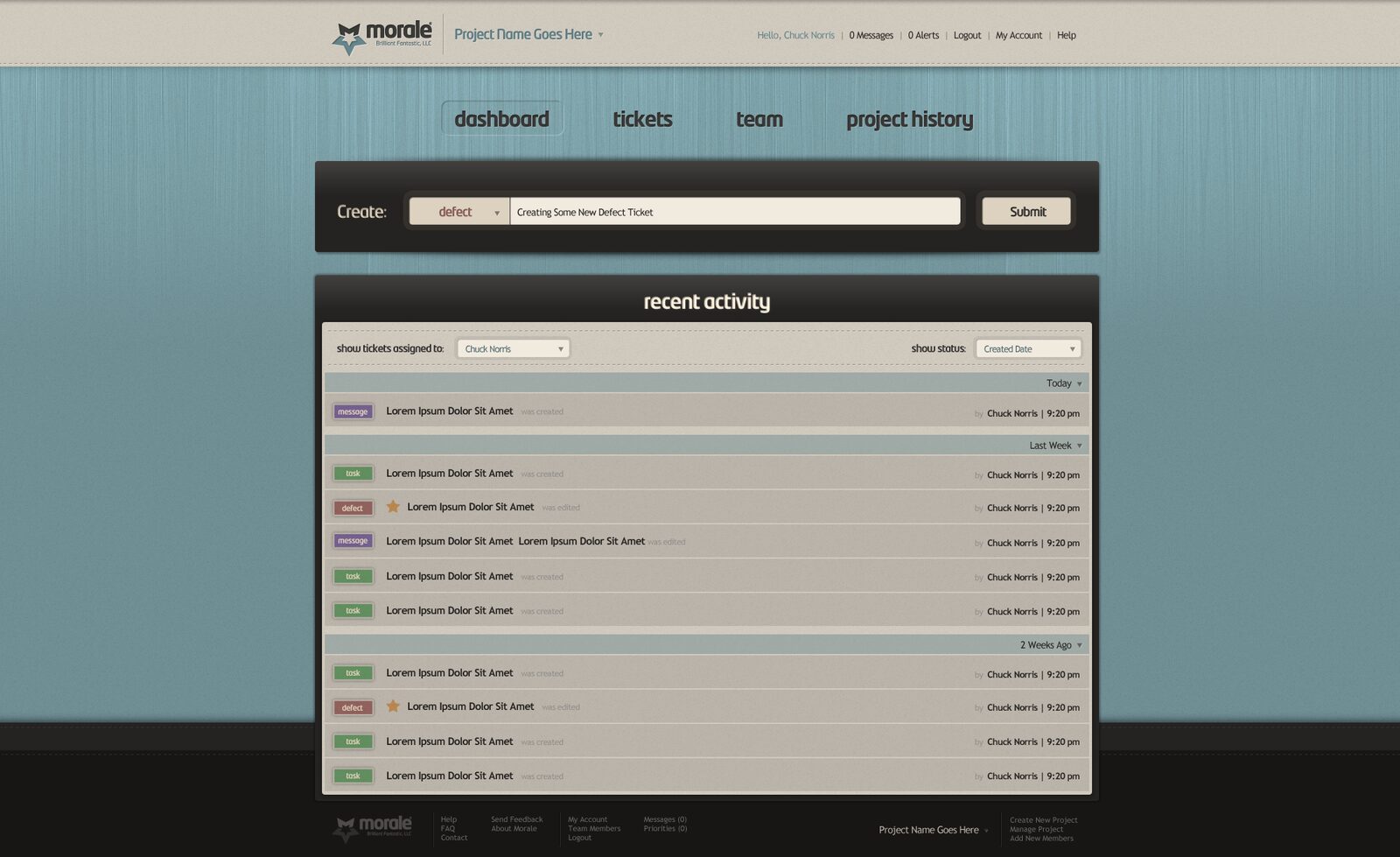Open About Morale in the footer

click(x=514, y=828)
